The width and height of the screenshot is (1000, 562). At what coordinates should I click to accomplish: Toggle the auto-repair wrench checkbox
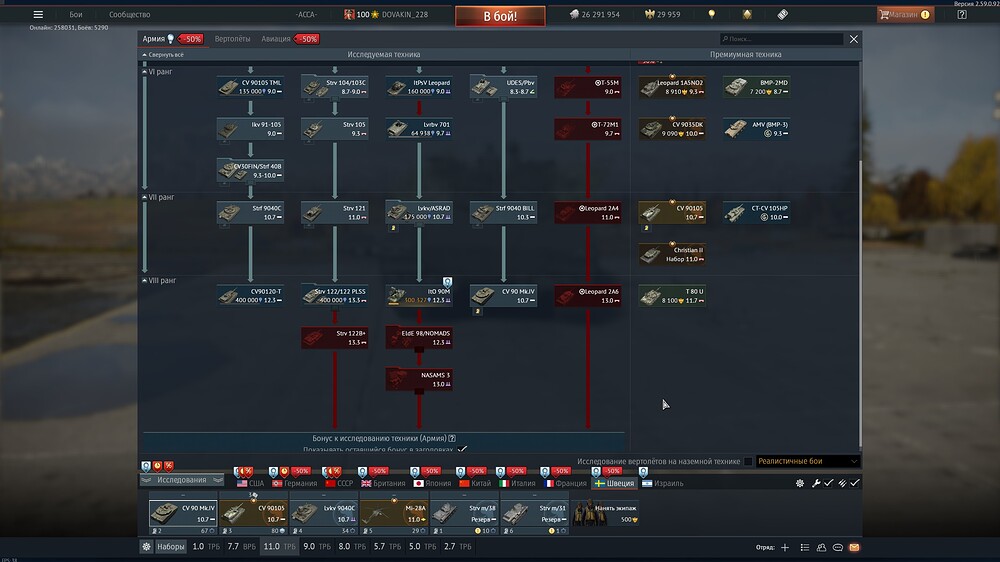pyautogui.click(x=828, y=484)
